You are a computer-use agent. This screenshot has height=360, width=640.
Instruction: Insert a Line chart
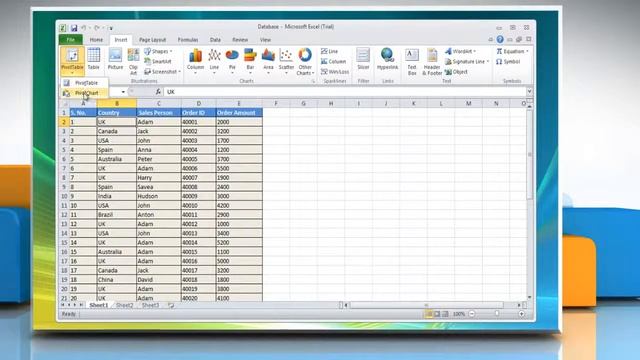click(214, 61)
